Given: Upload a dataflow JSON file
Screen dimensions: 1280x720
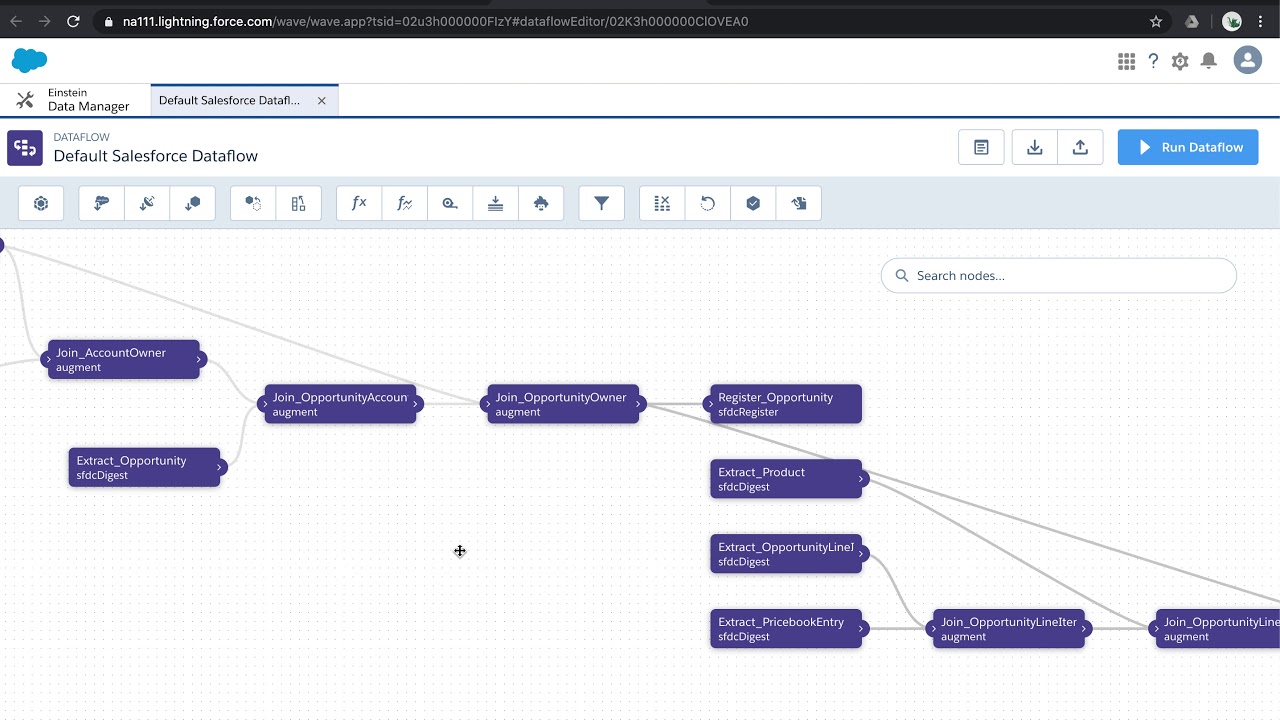Looking at the screenshot, I should click(1080, 147).
